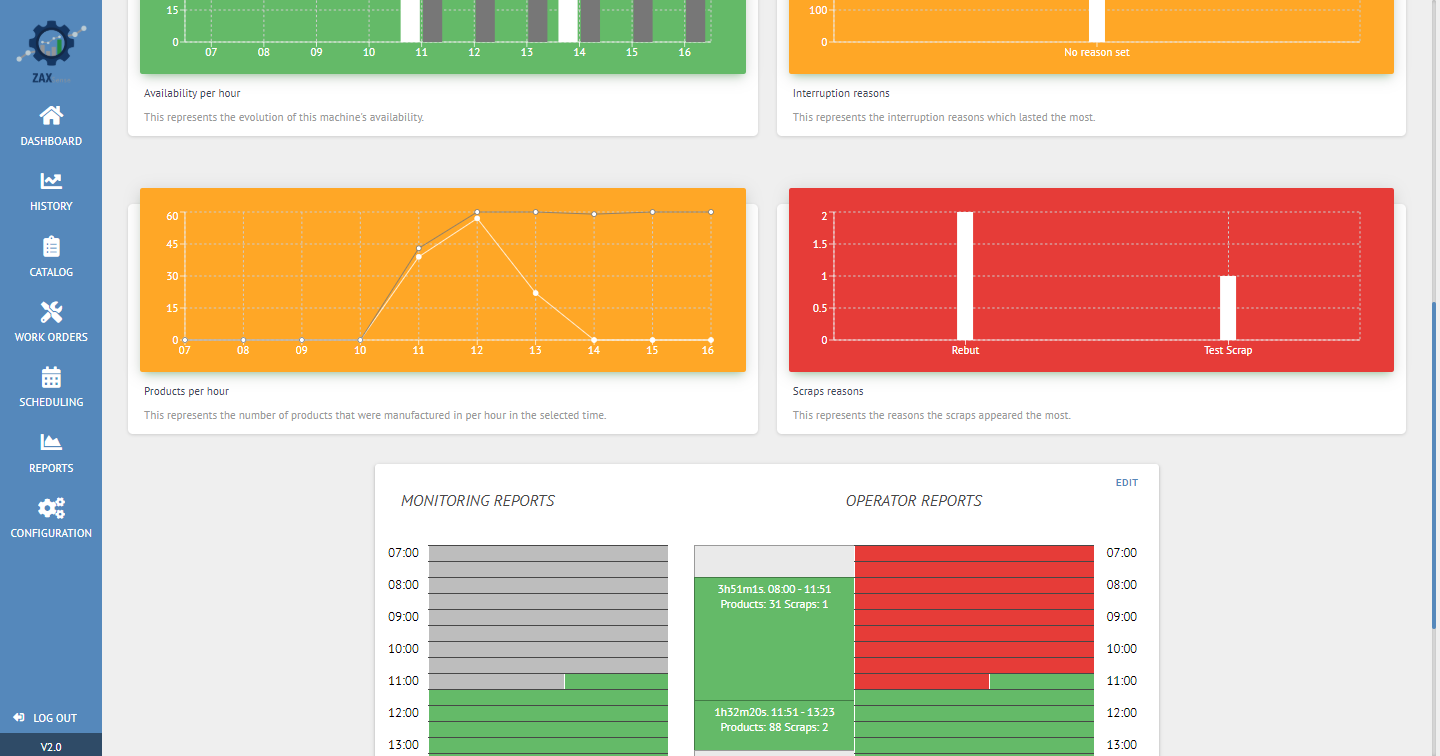Open the History chart icon
This screenshot has width=1440, height=756.
[51, 181]
